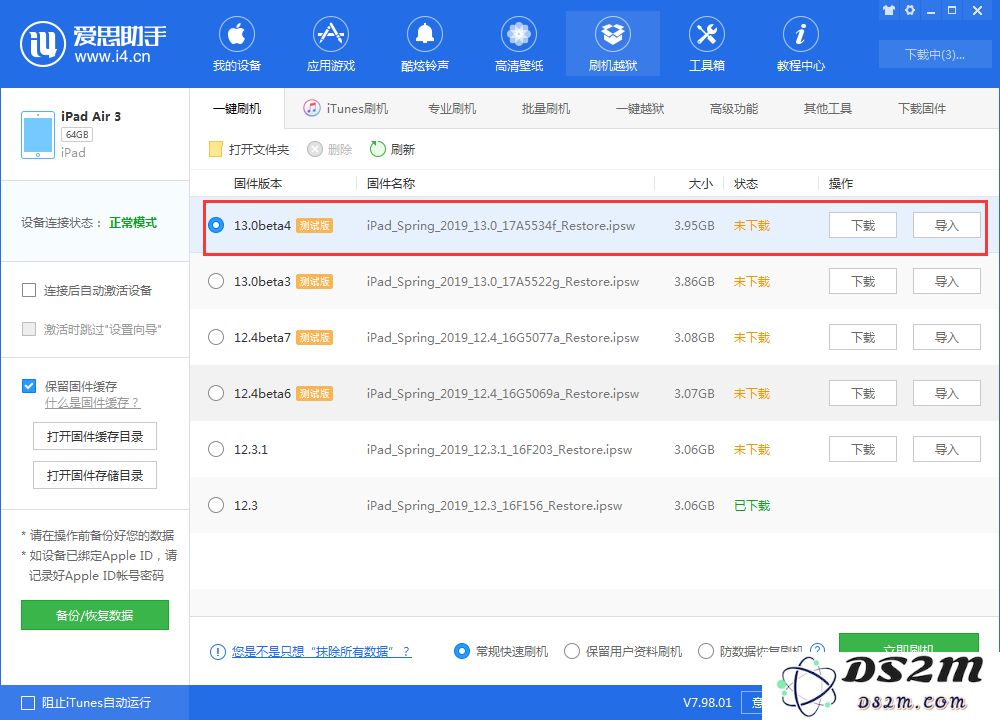Select firmware 12.4beta6 radio button
This screenshot has height=720, width=1000.
click(216, 393)
